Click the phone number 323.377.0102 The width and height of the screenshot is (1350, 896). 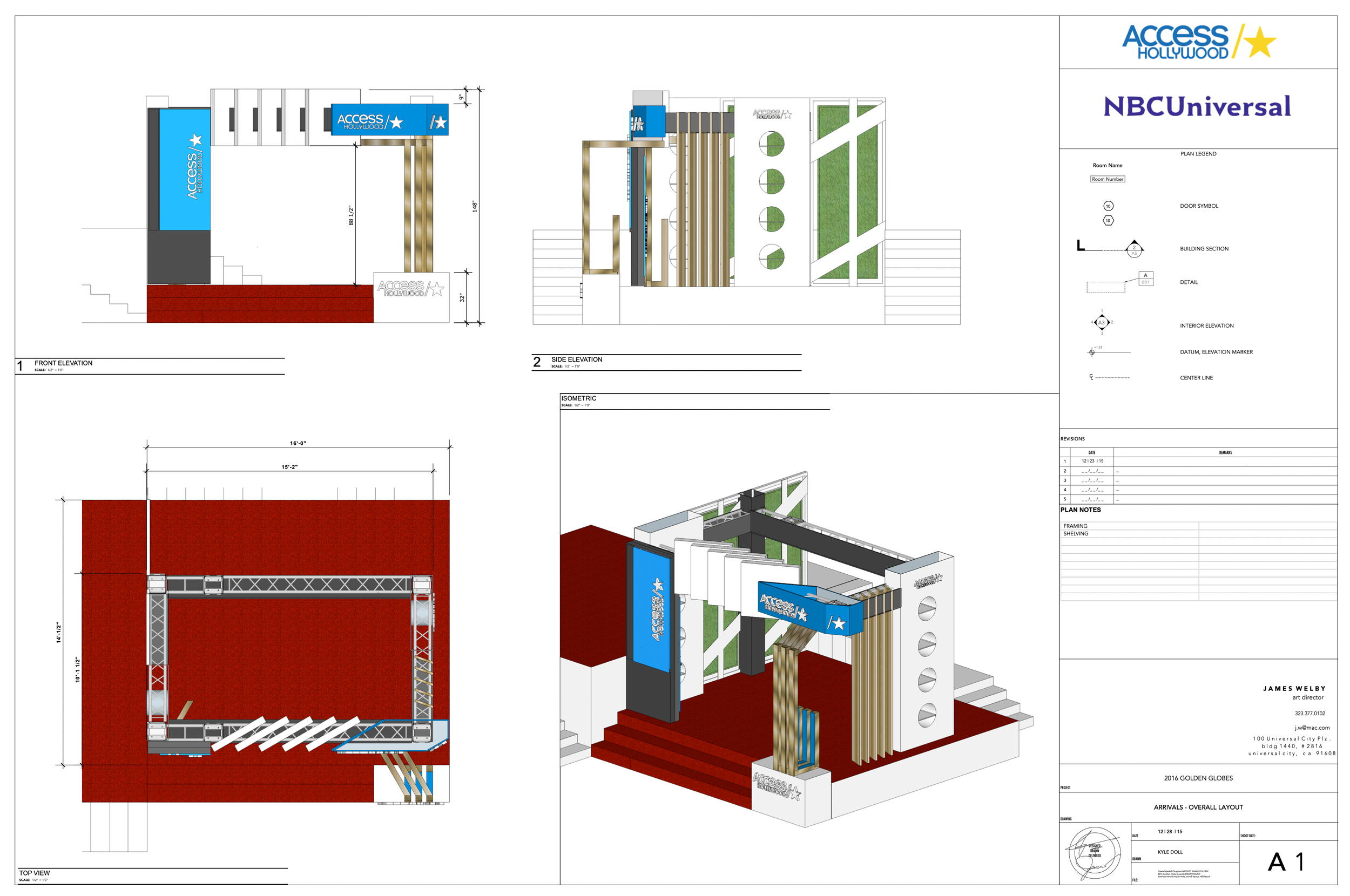pos(1309,713)
